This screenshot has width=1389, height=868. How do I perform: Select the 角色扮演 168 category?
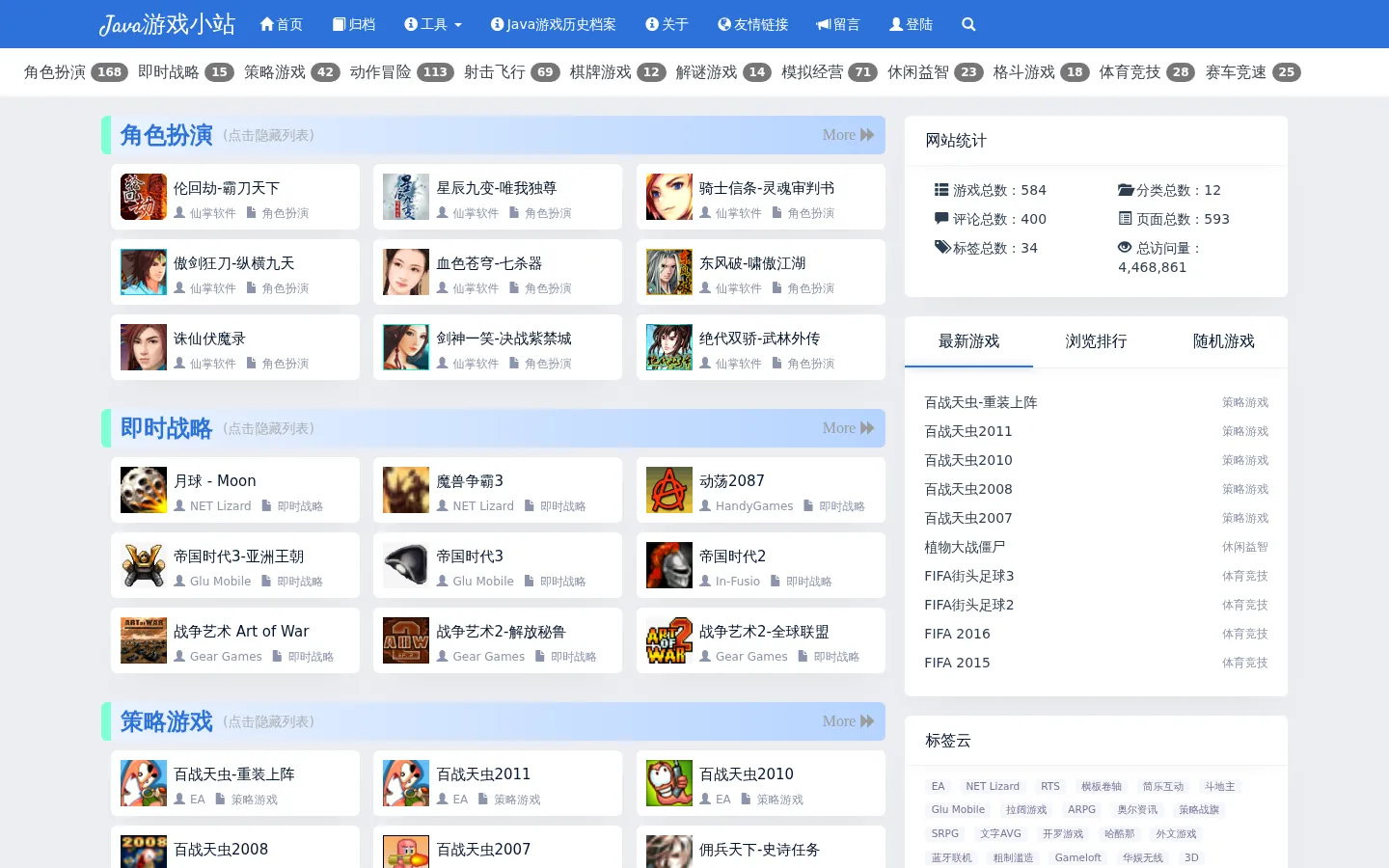click(x=76, y=72)
